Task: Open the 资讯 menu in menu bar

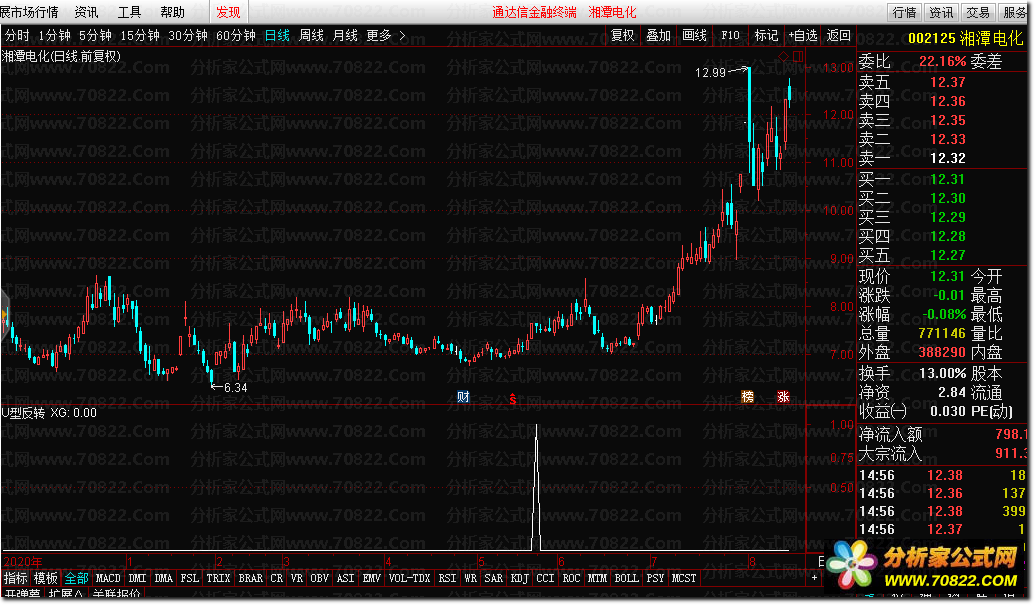Action: tap(86, 12)
